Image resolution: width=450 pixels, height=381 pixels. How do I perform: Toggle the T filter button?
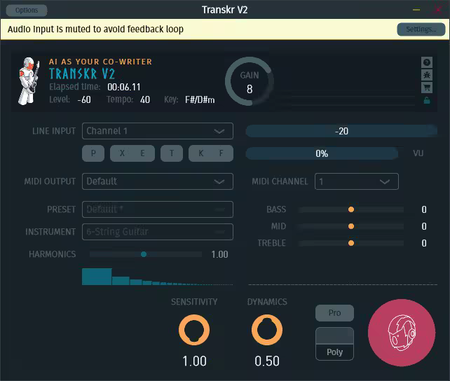click(172, 153)
